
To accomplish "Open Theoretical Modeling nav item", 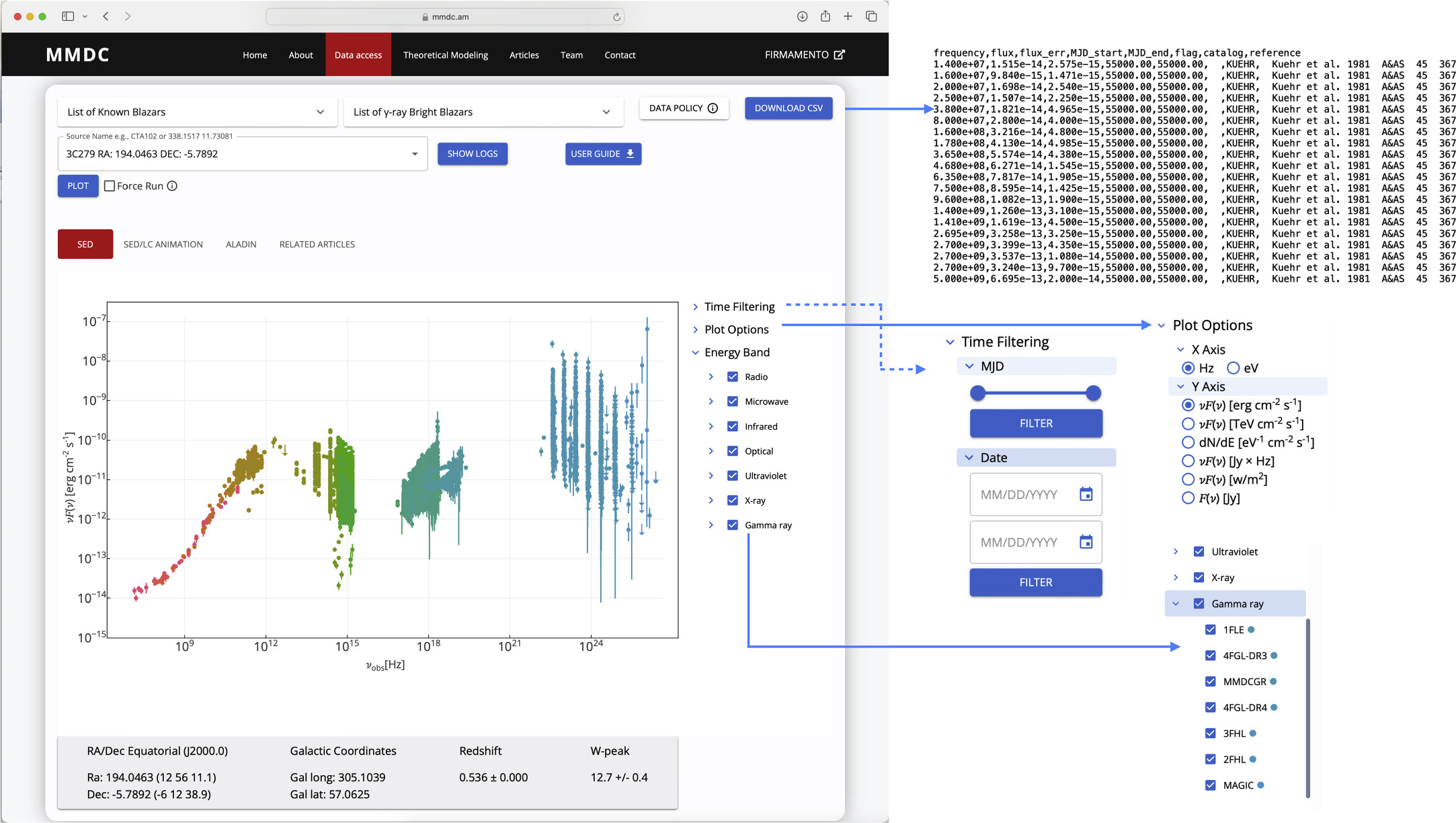I will click(445, 55).
